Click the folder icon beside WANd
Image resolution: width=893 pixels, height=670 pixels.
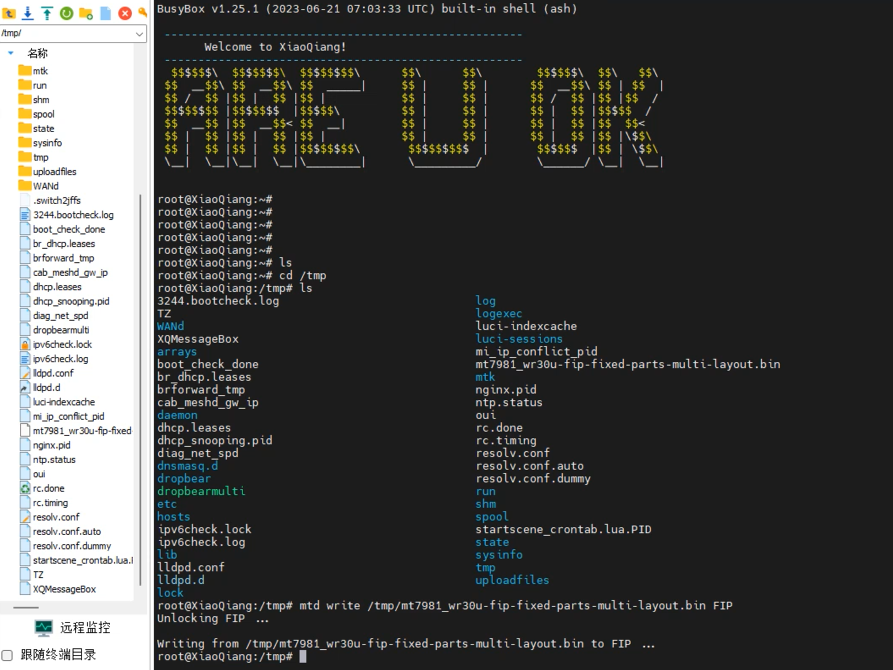24,185
